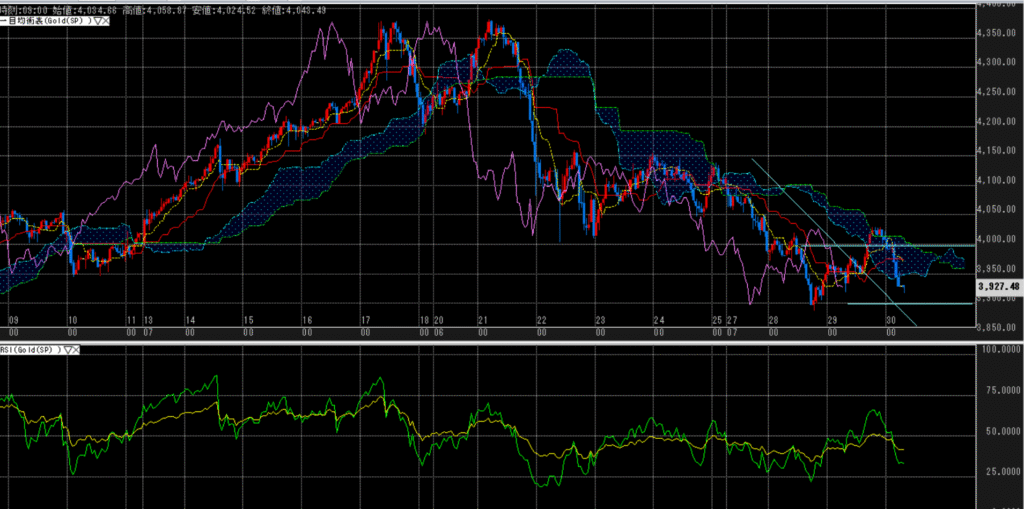Click date marker 23 on time axis
1024x509 pixels.
point(599,320)
